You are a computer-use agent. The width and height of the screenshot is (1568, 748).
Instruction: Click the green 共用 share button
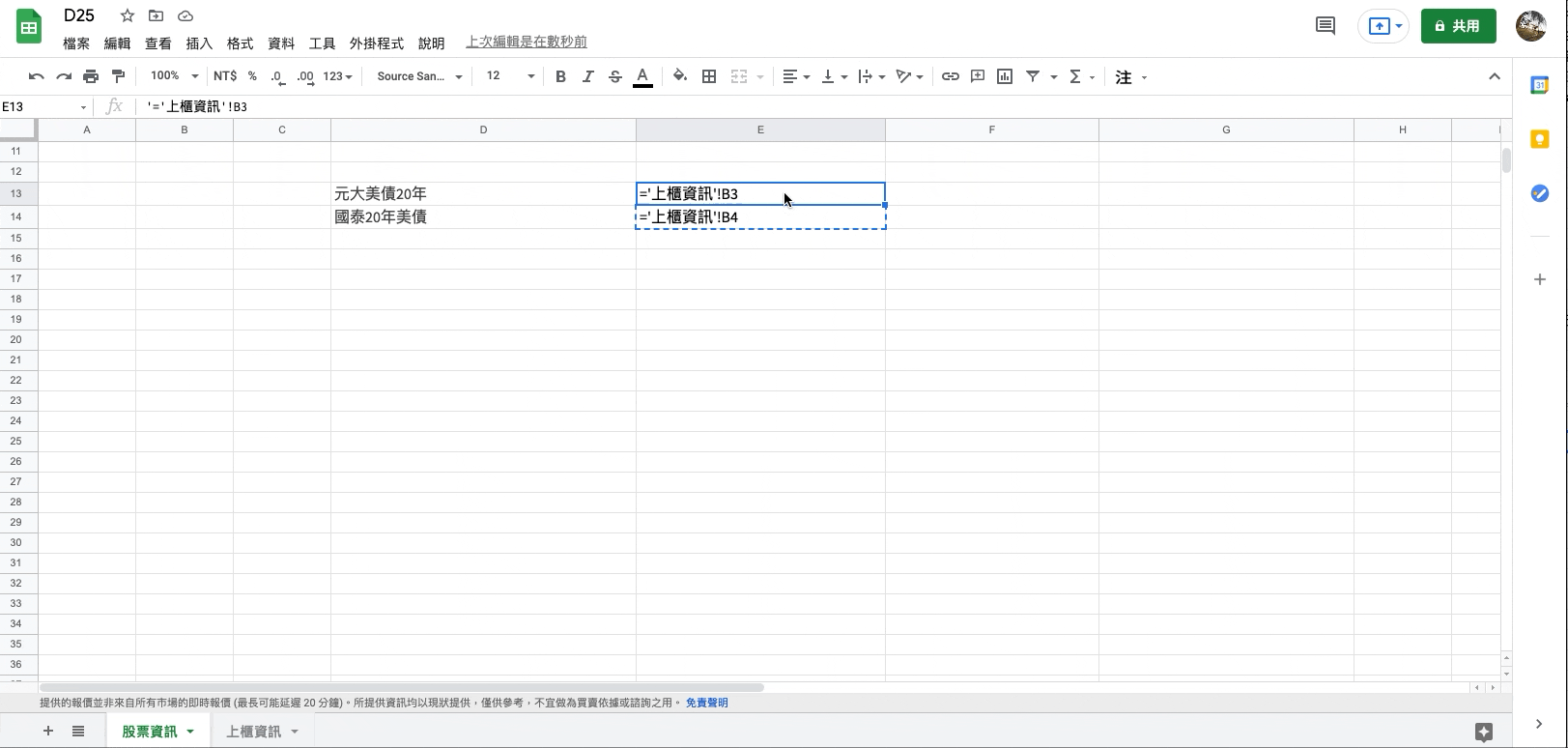click(1458, 26)
